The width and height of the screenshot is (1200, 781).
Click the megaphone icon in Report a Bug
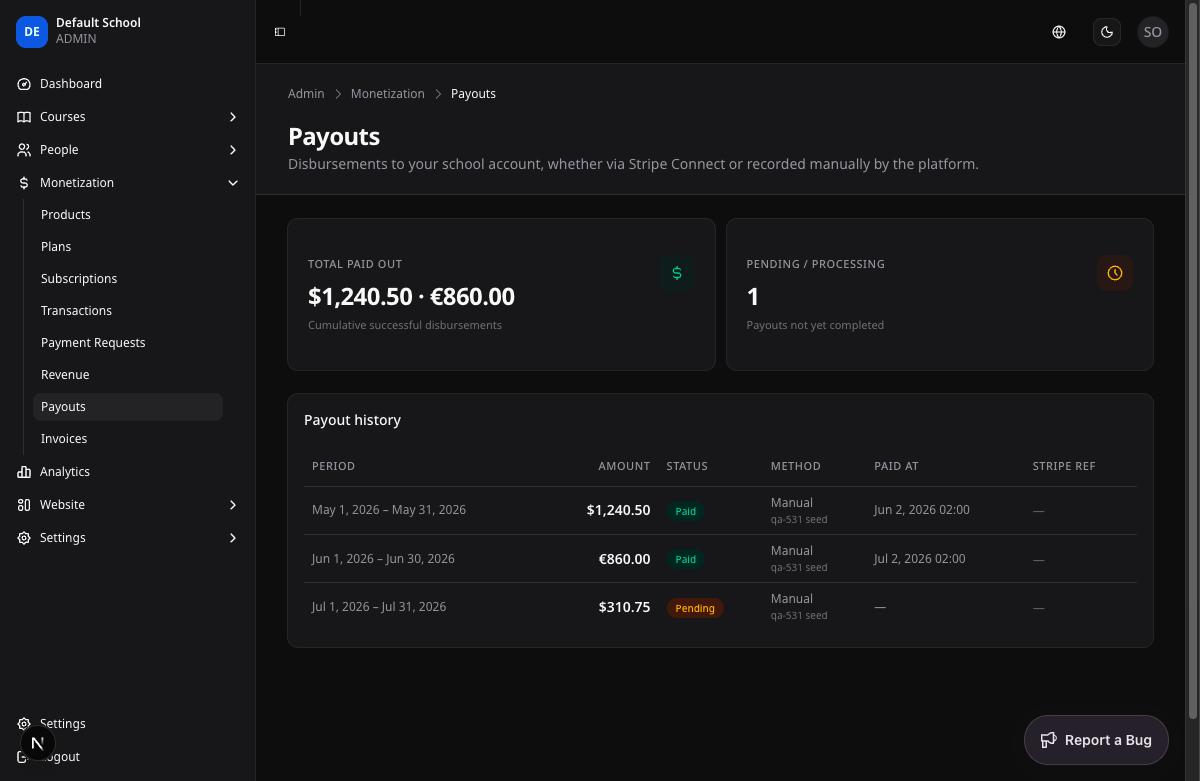tap(1049, 740)
